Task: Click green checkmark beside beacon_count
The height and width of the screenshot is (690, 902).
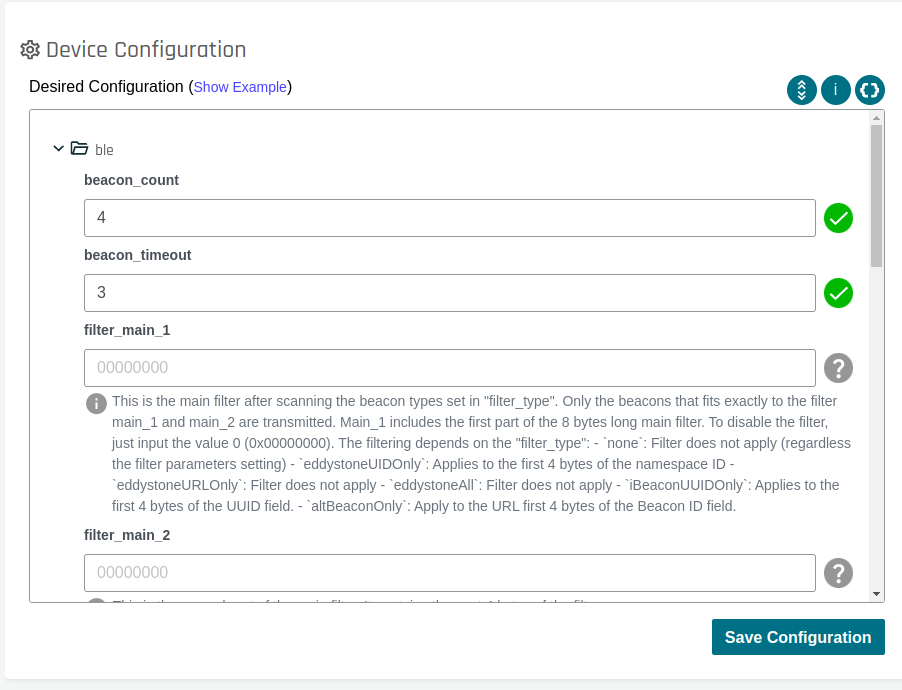Action: click(838, 218)
